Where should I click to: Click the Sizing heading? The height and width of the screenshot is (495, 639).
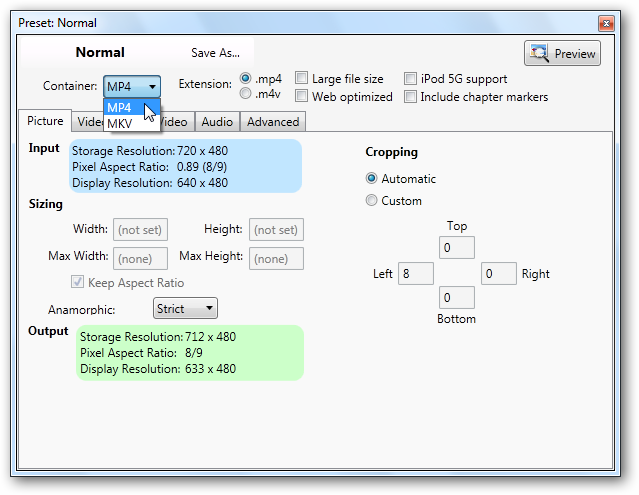click(x=46, y=204)
